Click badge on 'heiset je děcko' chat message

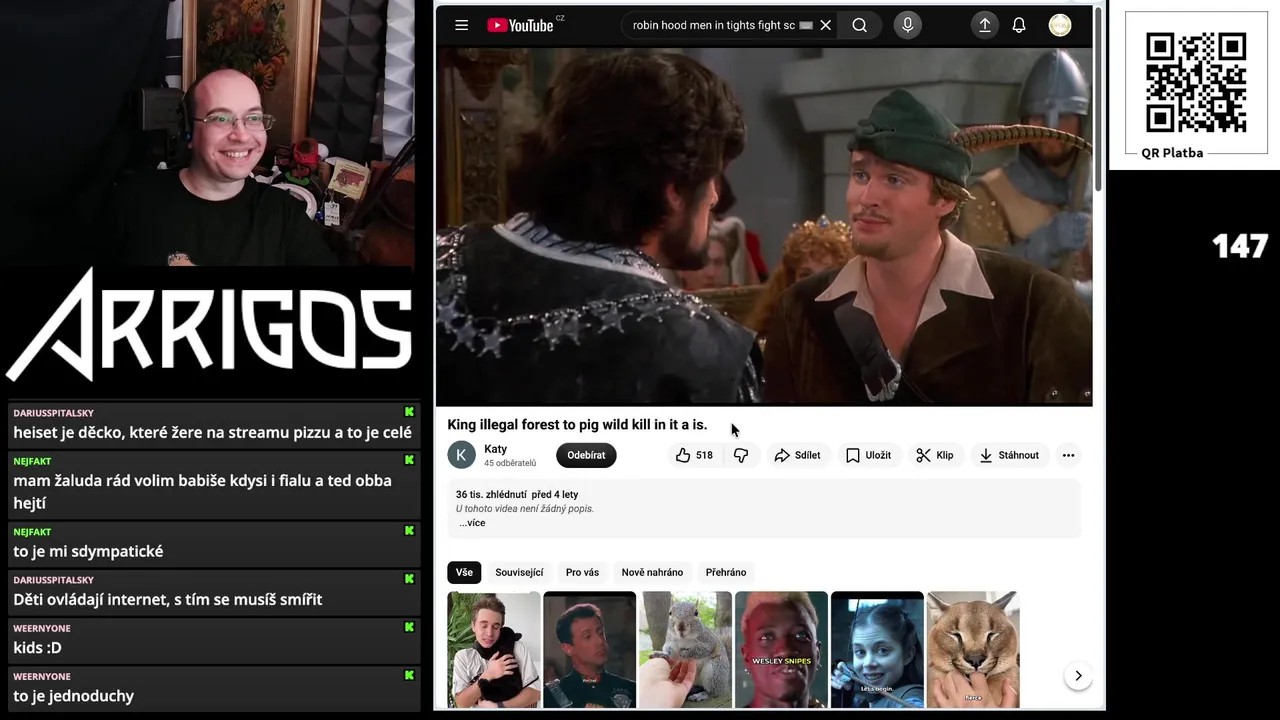click(x=409, y=412)
